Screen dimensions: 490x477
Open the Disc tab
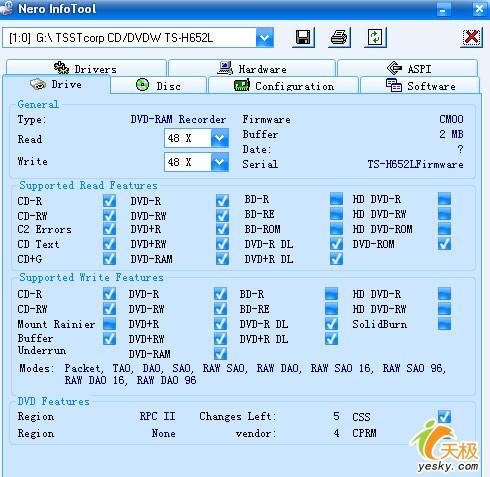(159, 86)
